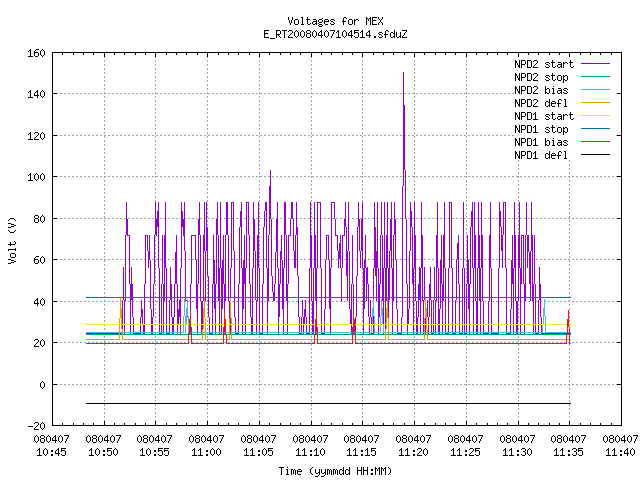This screenshot has width=640, height=480.
Task: Select the filename E_RT20080407104514.sfduZ
Action: [x=335, y=34]
